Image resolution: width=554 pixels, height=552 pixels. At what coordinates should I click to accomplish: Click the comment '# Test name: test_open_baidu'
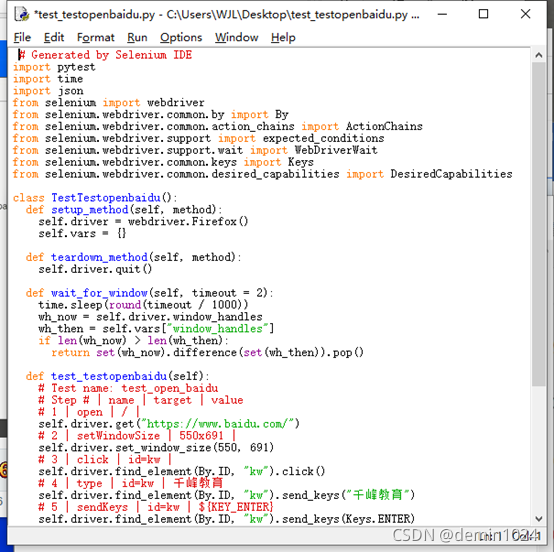point(128,388)
